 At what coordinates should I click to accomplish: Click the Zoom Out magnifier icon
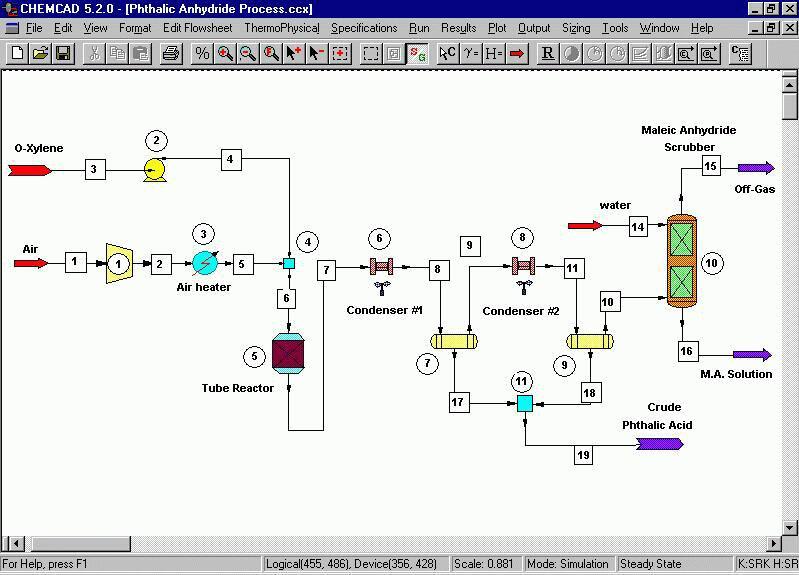[248, 53]
